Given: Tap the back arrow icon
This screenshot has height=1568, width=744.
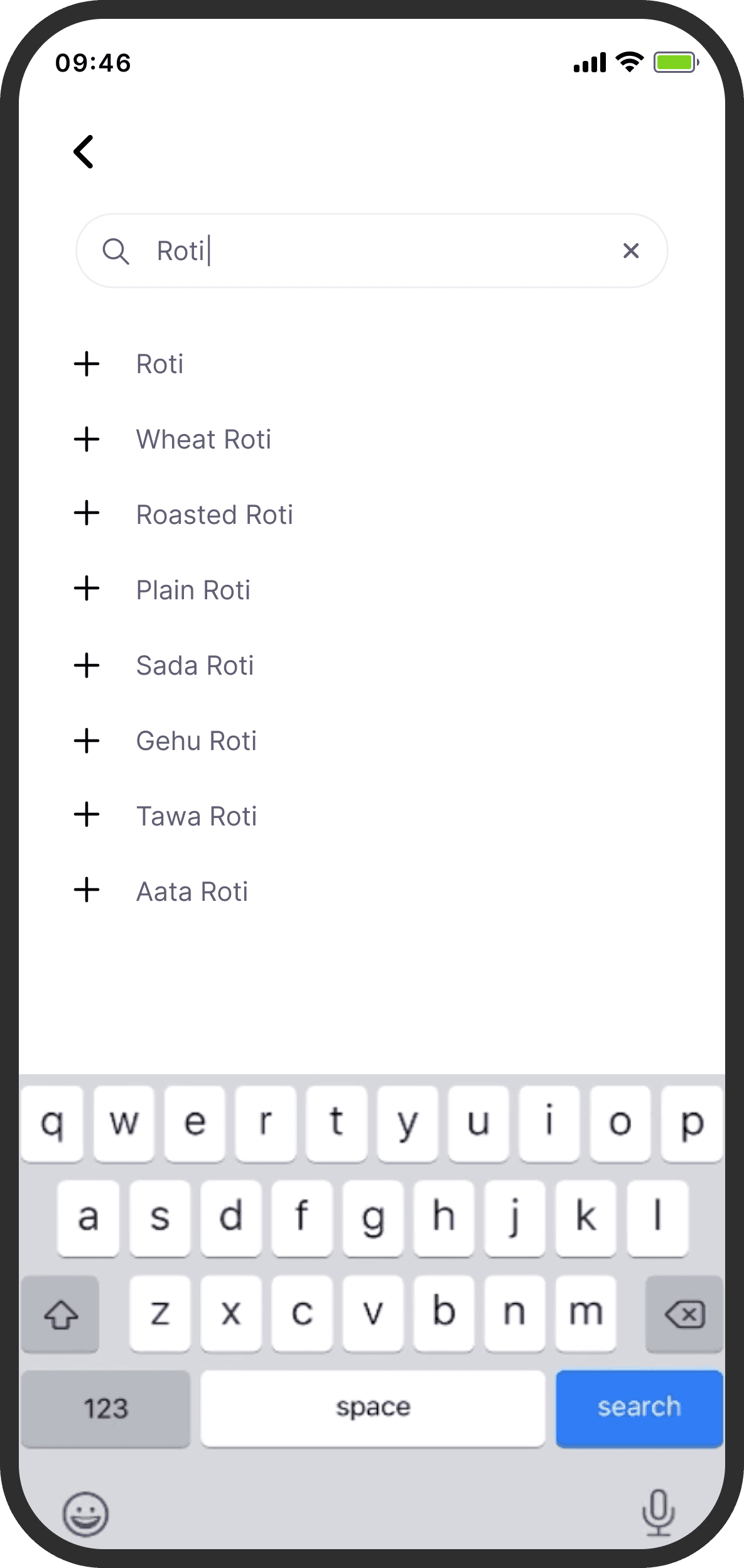Looking at the screenshot, I should coord(84,151).
